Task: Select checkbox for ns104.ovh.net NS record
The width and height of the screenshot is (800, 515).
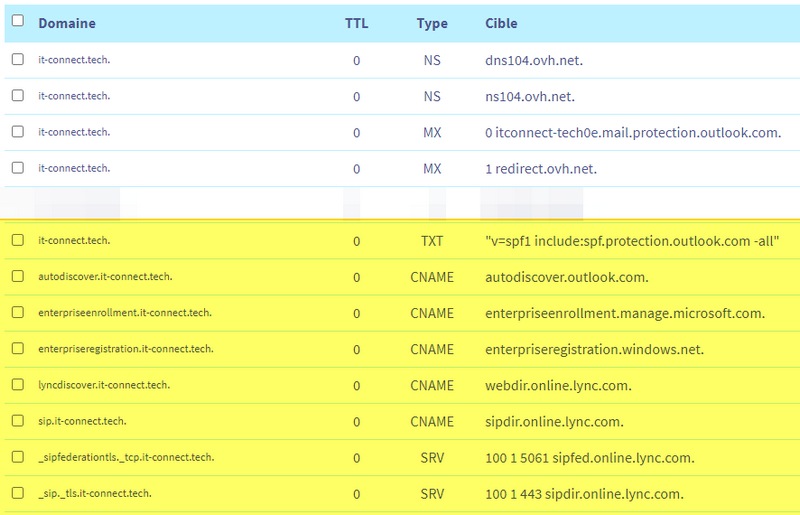Action: (x=17, y=96)
